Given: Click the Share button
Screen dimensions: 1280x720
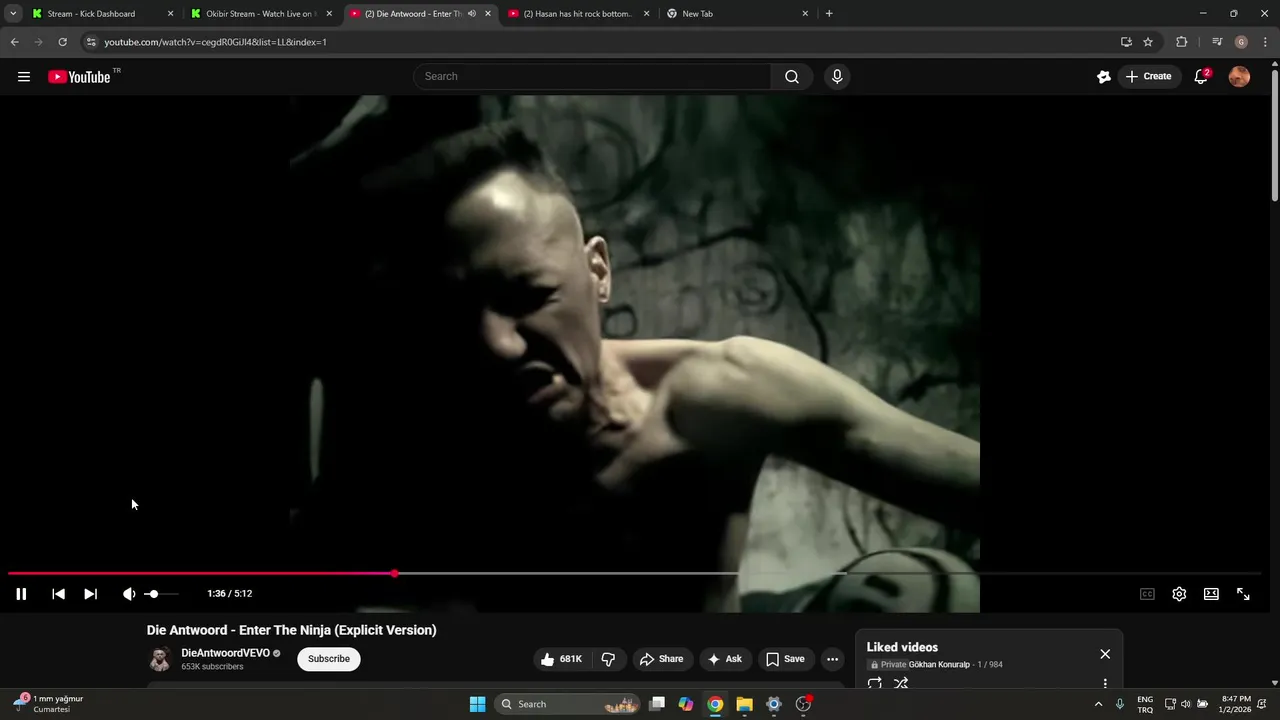Looking at the screenshot, I should [x=662, y=659].
